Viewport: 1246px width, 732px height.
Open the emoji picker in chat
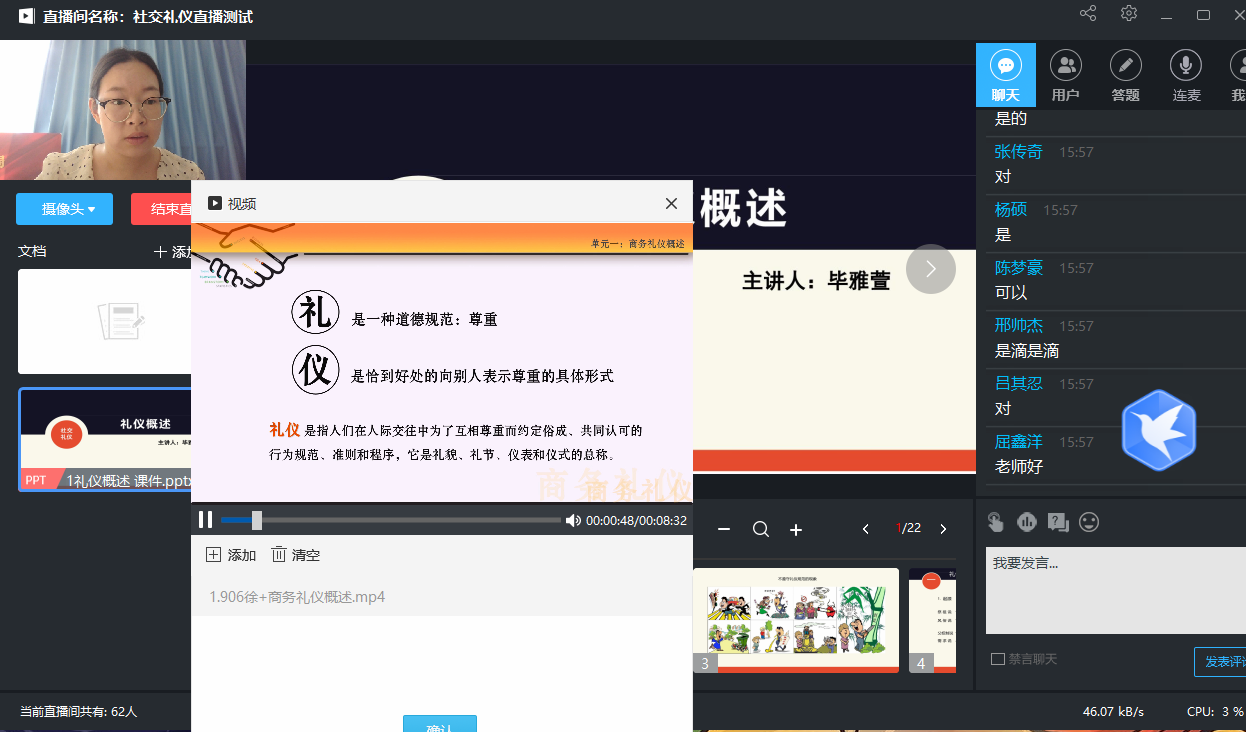click(x=1089, y=522)
